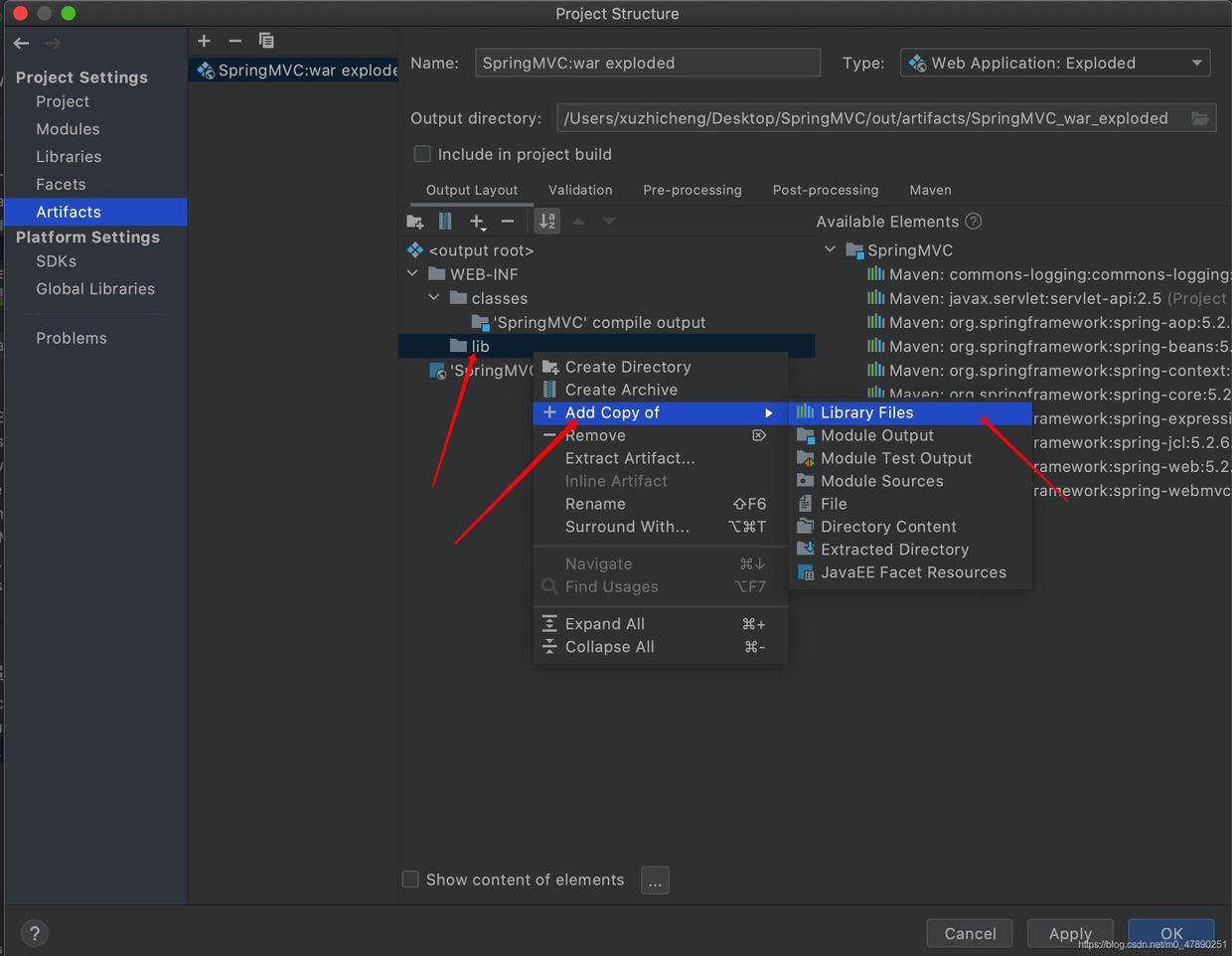Screen dimensions: 1232x956
Task: Click the browse output directory folder icon
Action: tap(1200, 118)
